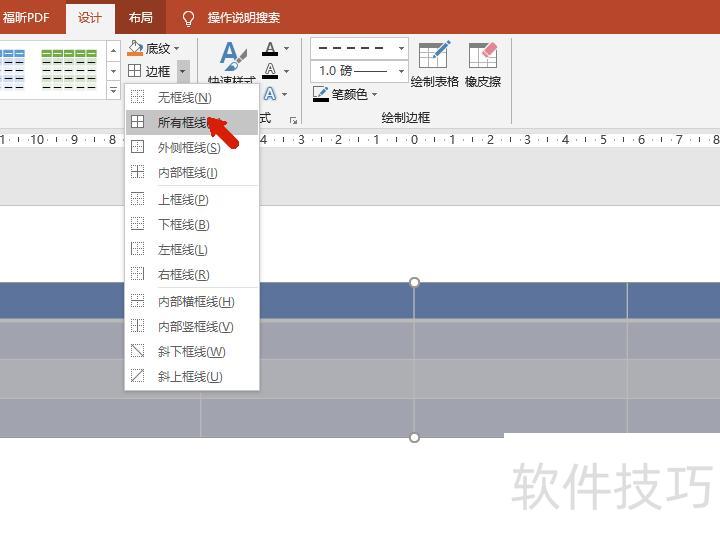Apply 斜下框线(W) diagonal down border
This screenshot has height=540, width=720.
pyautogui.click(x=192, y=352)
